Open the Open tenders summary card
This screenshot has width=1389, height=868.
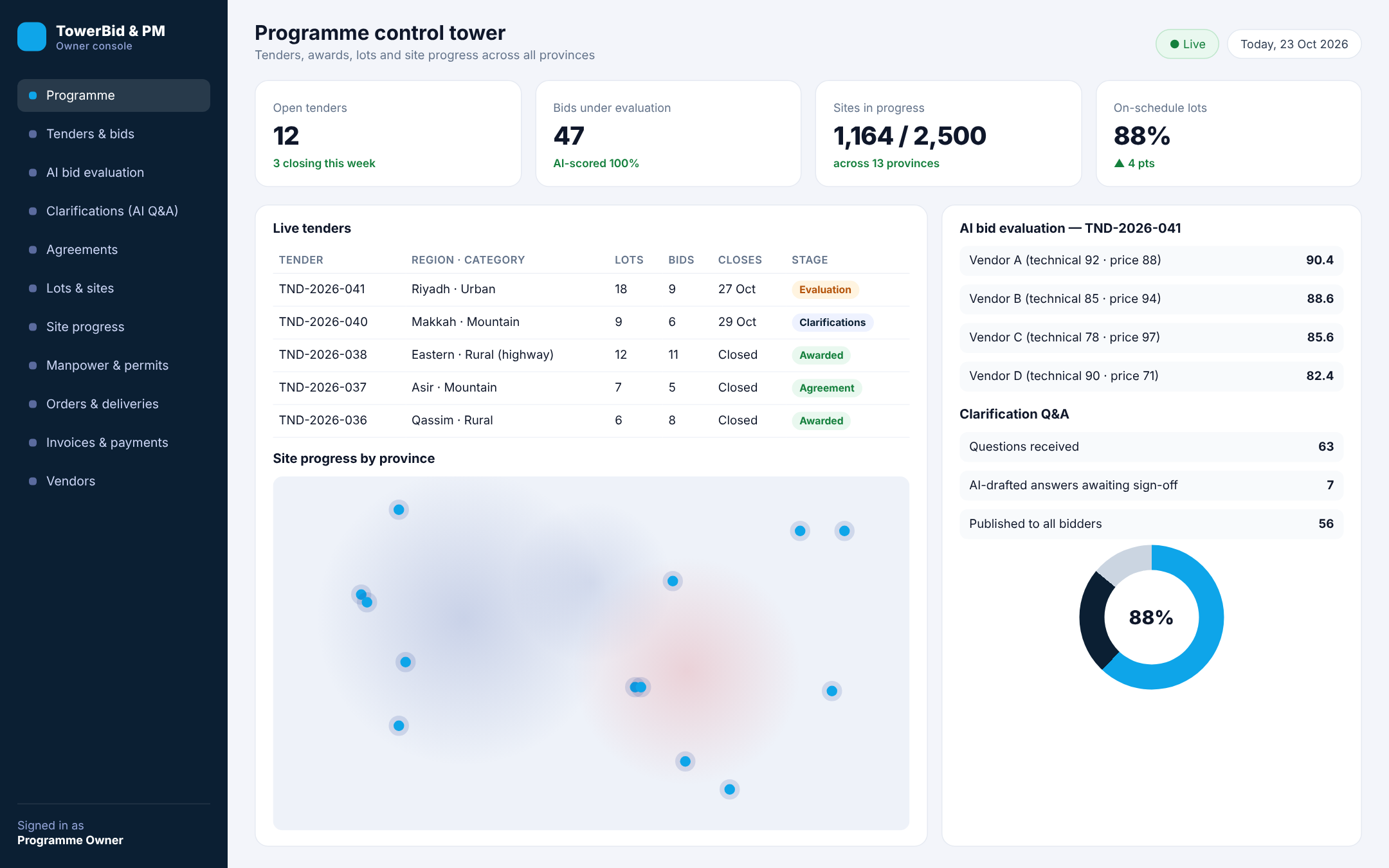pos(388,134)
